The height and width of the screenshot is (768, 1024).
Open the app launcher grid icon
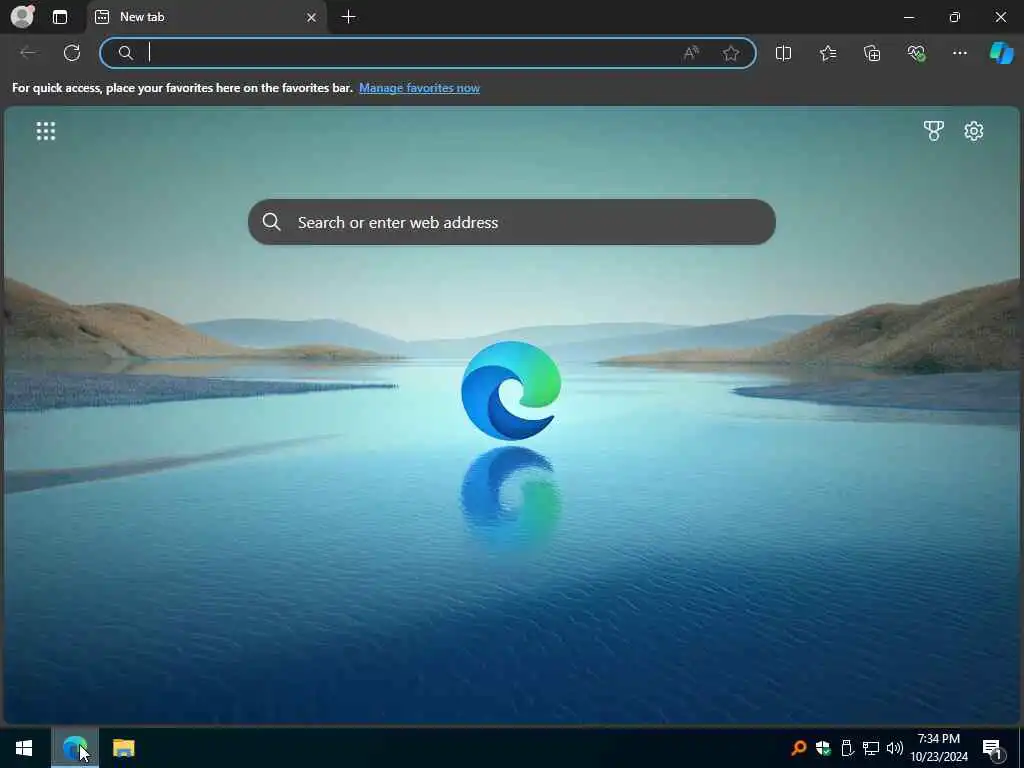46,131
